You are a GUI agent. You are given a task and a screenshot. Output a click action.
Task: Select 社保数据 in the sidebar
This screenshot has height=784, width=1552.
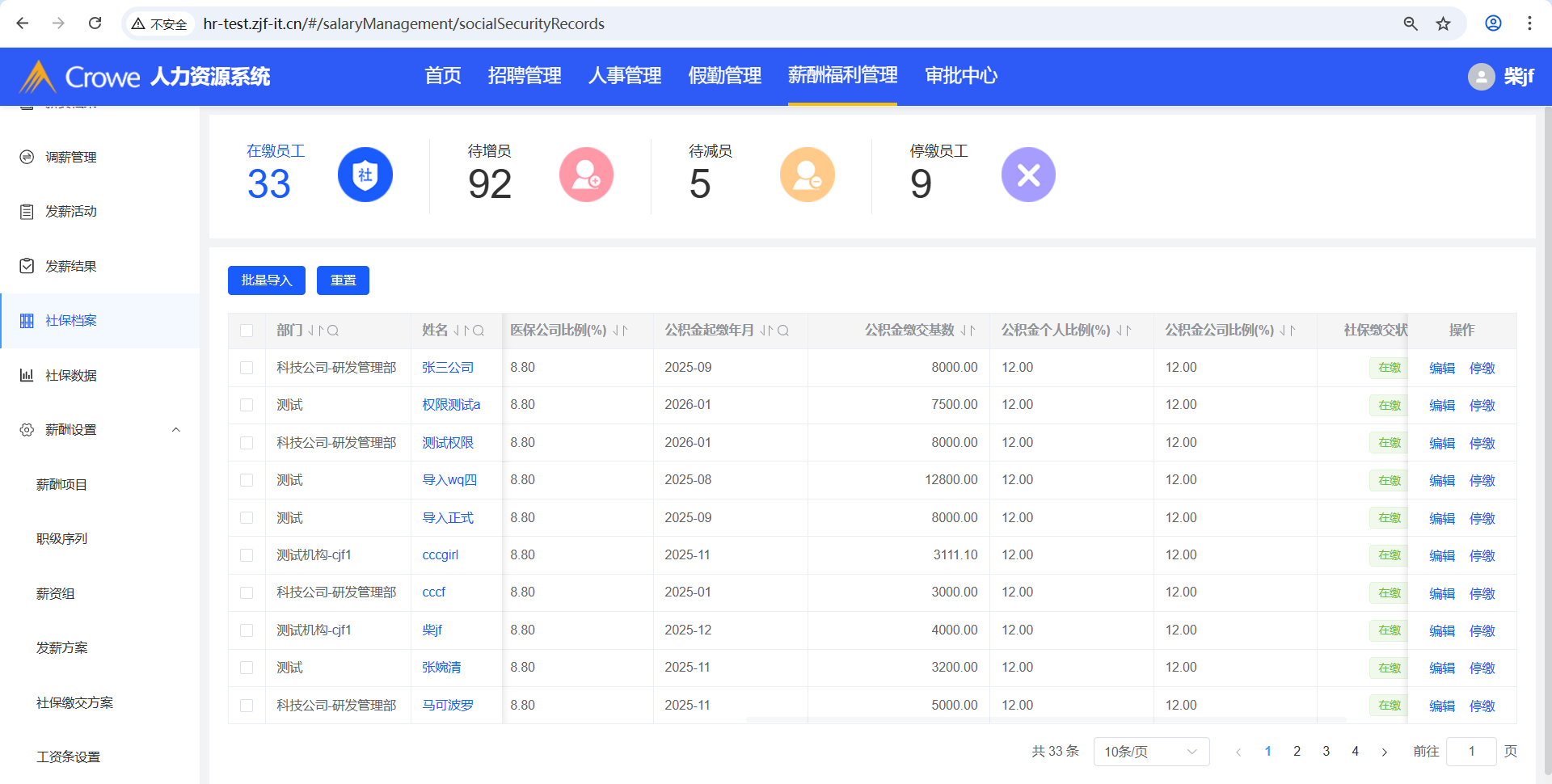click(x=71, y=375)
